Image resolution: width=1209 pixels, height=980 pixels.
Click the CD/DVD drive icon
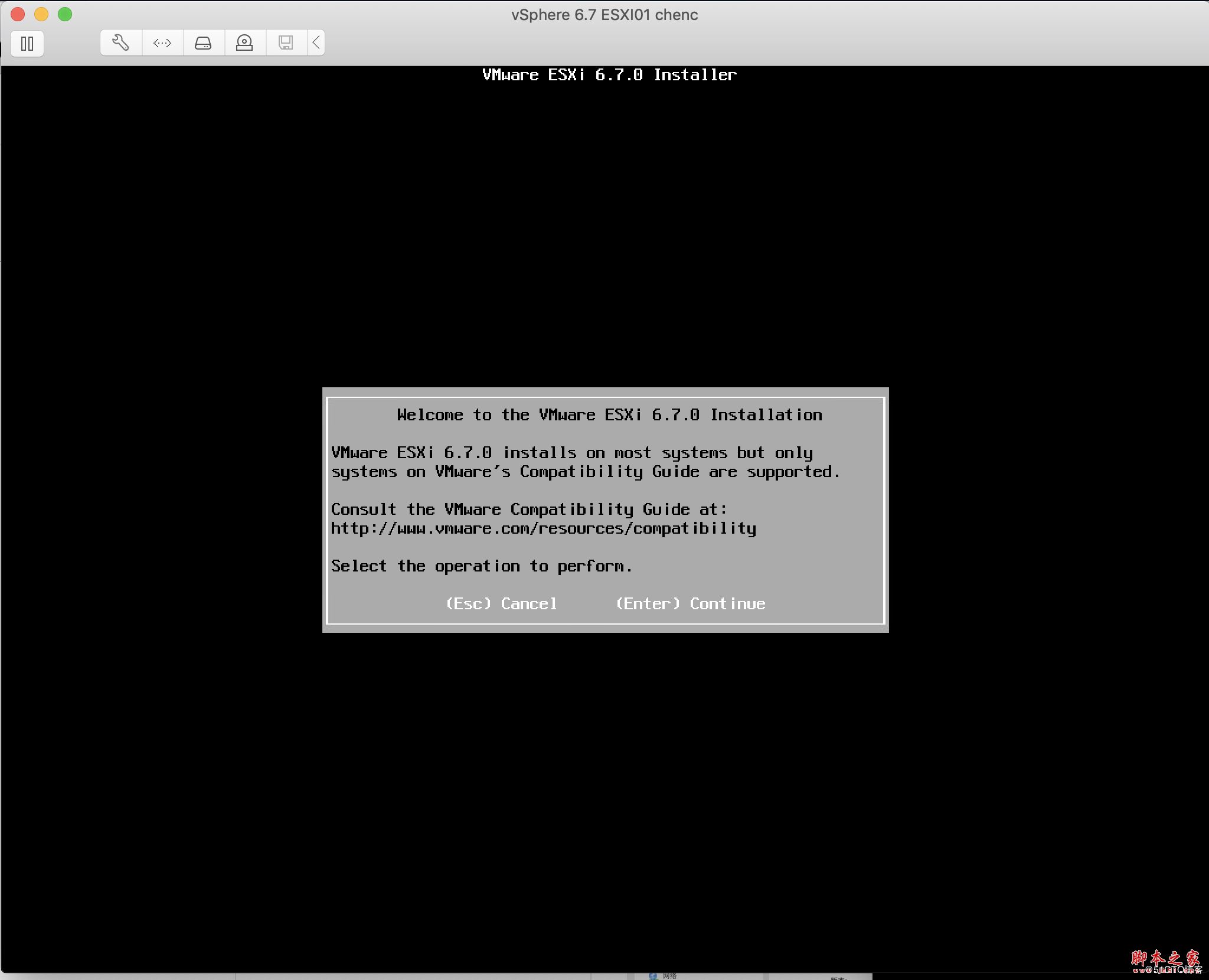(244, 43)
